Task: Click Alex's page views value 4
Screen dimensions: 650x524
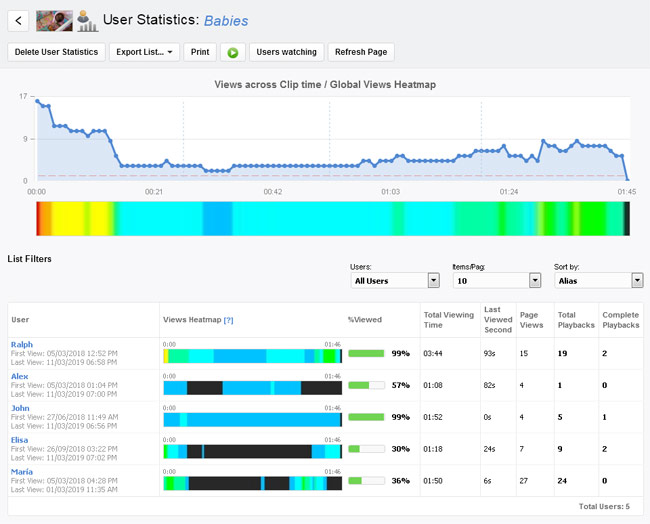Action: [x=521, y=386]
